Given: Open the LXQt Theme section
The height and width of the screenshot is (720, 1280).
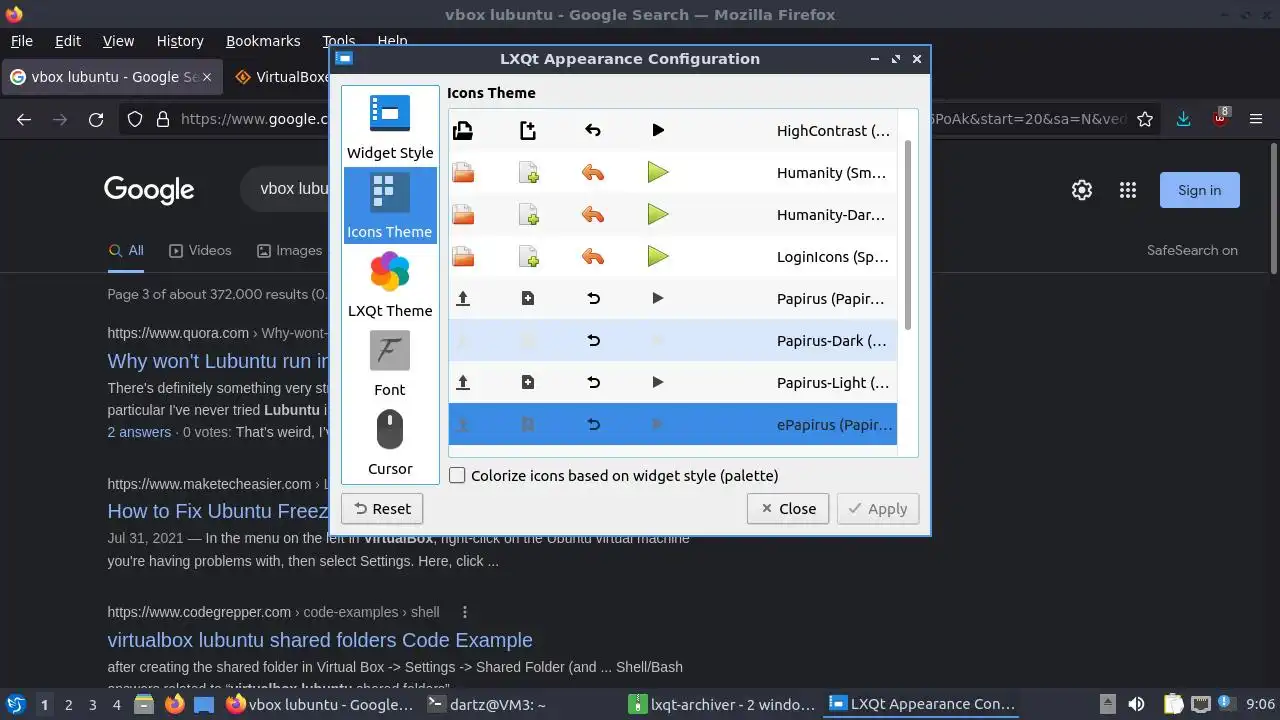Looking at the screenshot, I should 390,285.
